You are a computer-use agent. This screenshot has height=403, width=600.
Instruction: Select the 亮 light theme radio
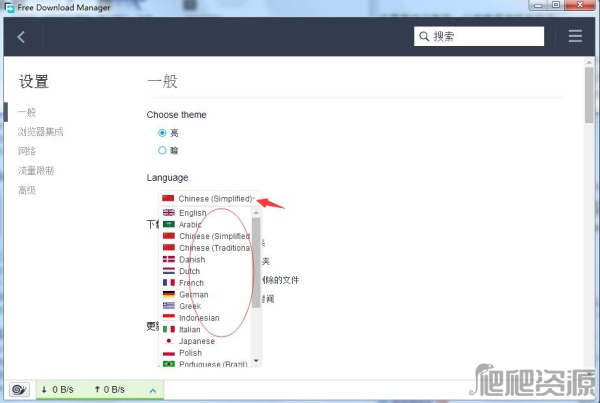point(162,133)
